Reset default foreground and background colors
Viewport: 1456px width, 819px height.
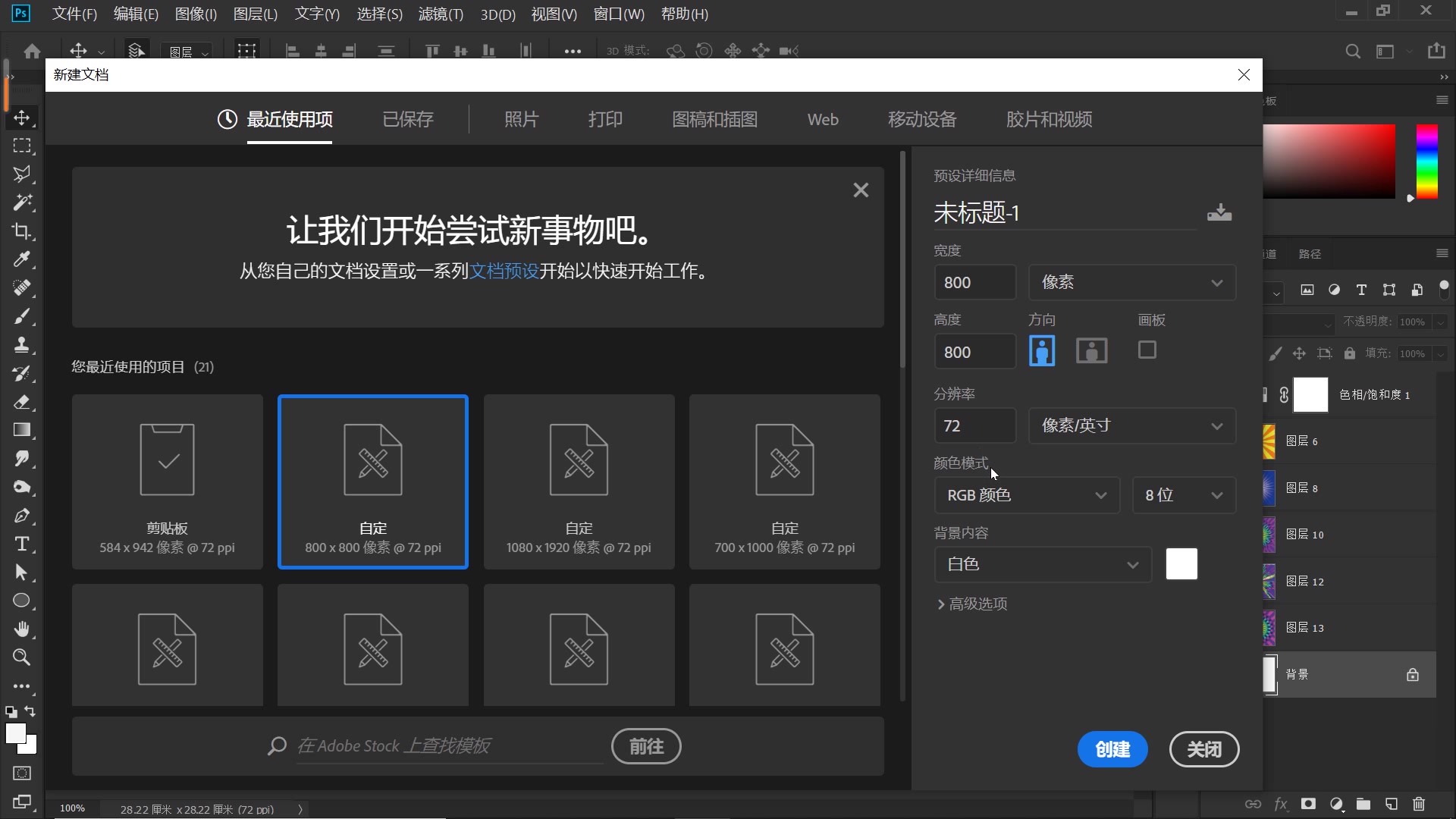coord(11,712)
